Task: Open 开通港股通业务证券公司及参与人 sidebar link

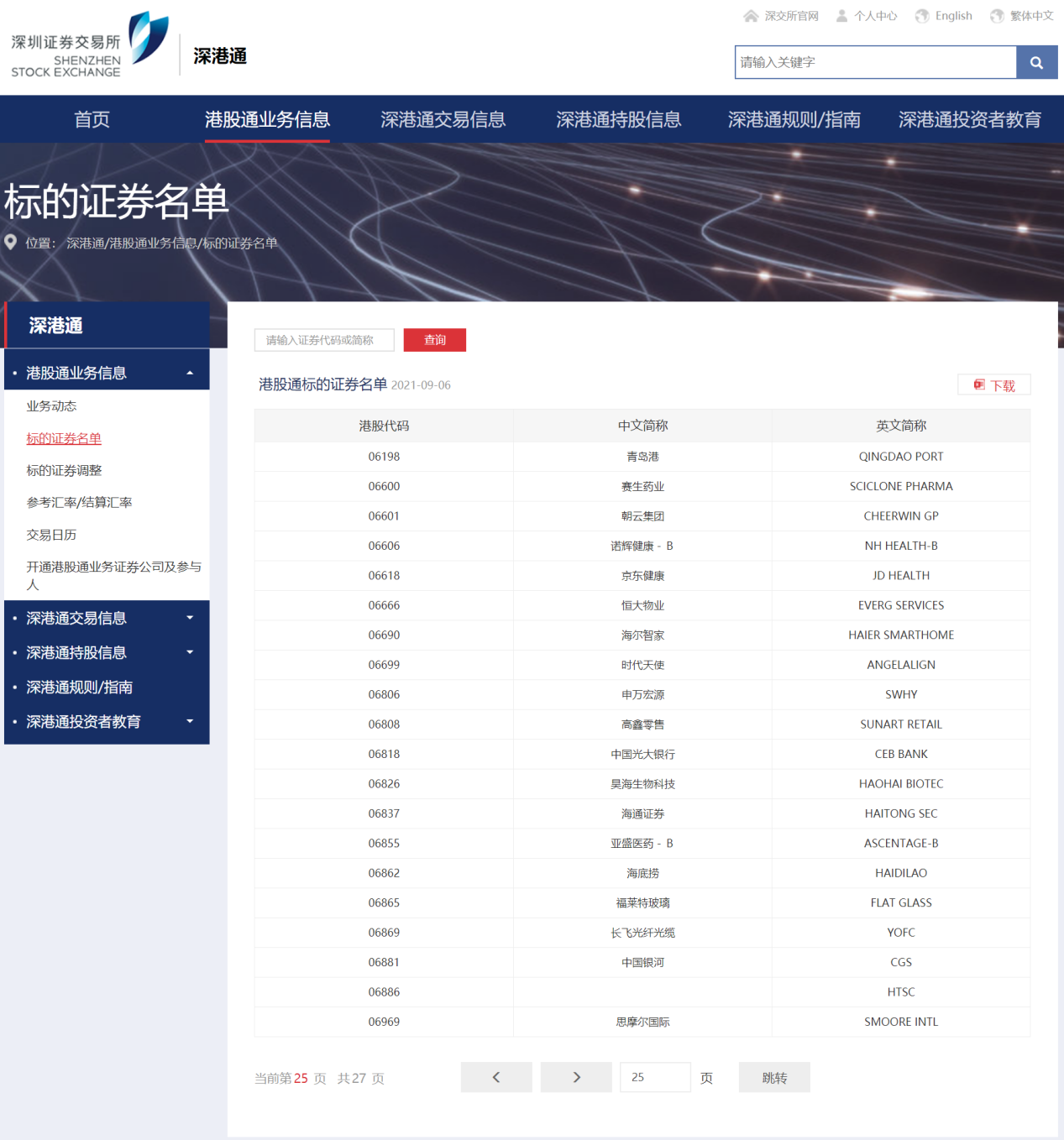Action: [x=113, y=575]
